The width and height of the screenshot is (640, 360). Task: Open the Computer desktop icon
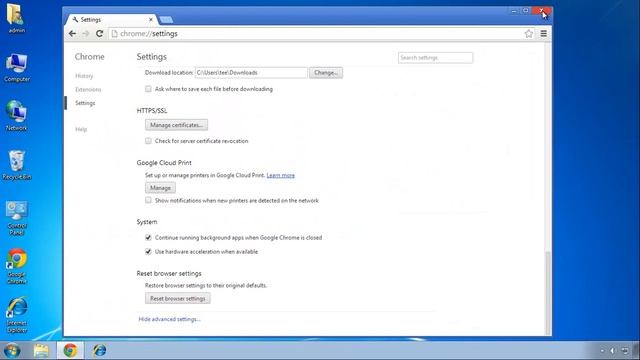(x=17, y=67)
